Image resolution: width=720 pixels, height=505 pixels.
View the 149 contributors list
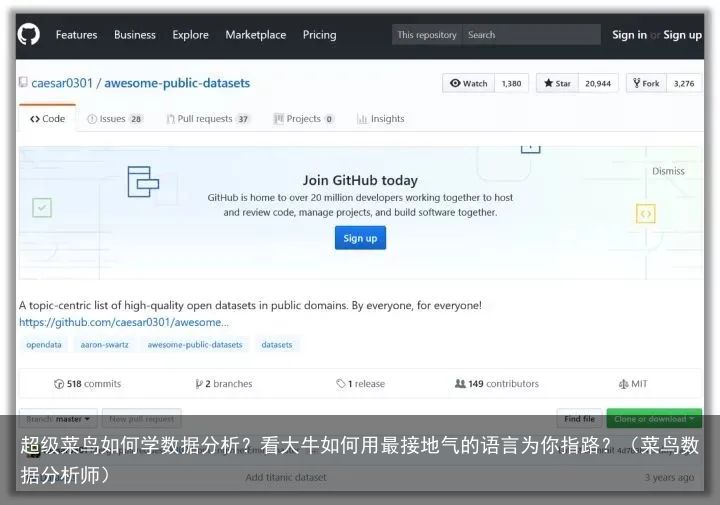[496, 384]
